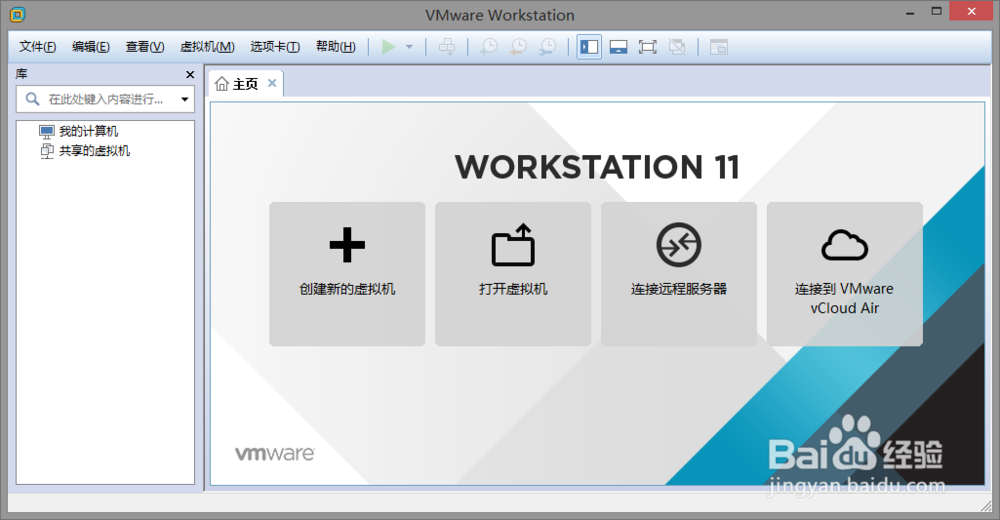Select 我的计算机 in the library tree

(89, 131)
